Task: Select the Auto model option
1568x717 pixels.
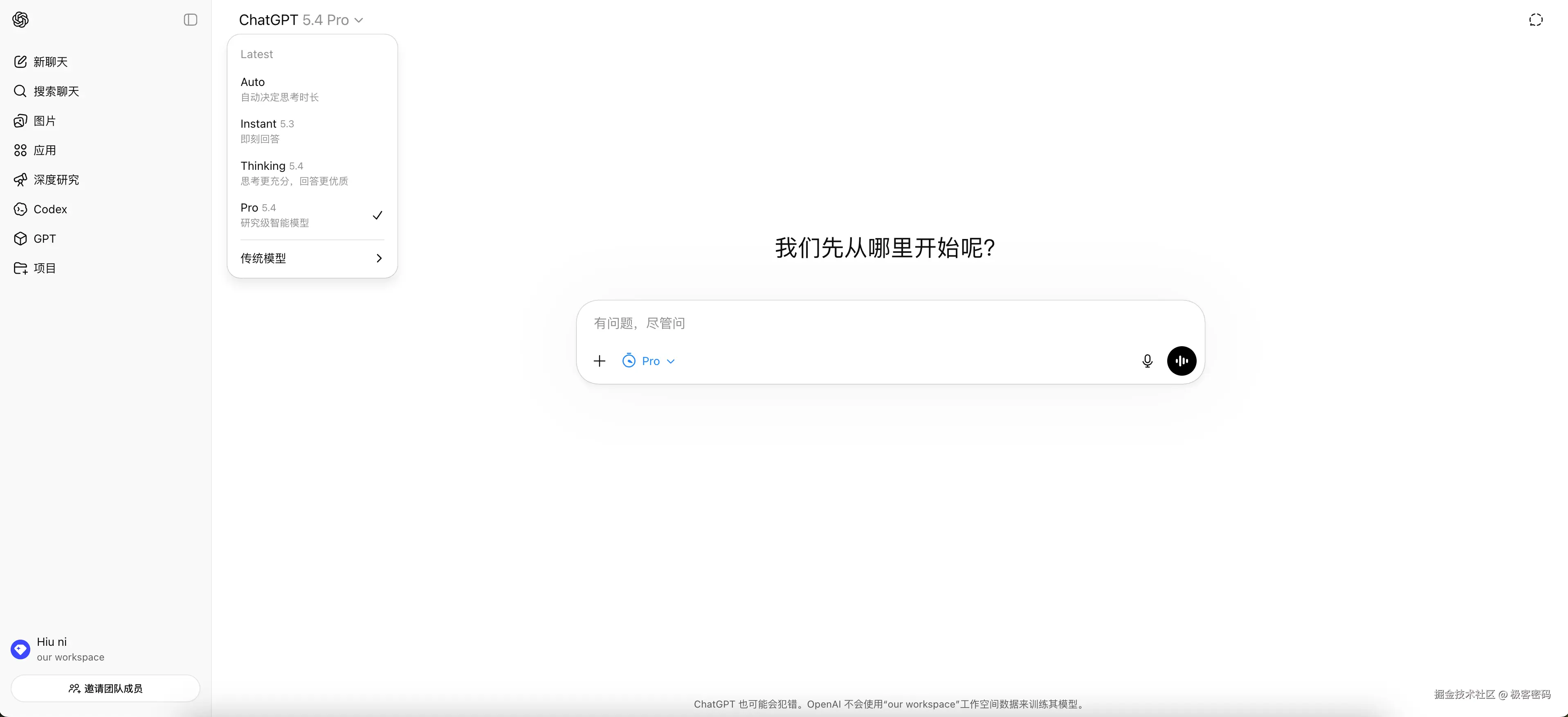Action: (x=312, y=89)
